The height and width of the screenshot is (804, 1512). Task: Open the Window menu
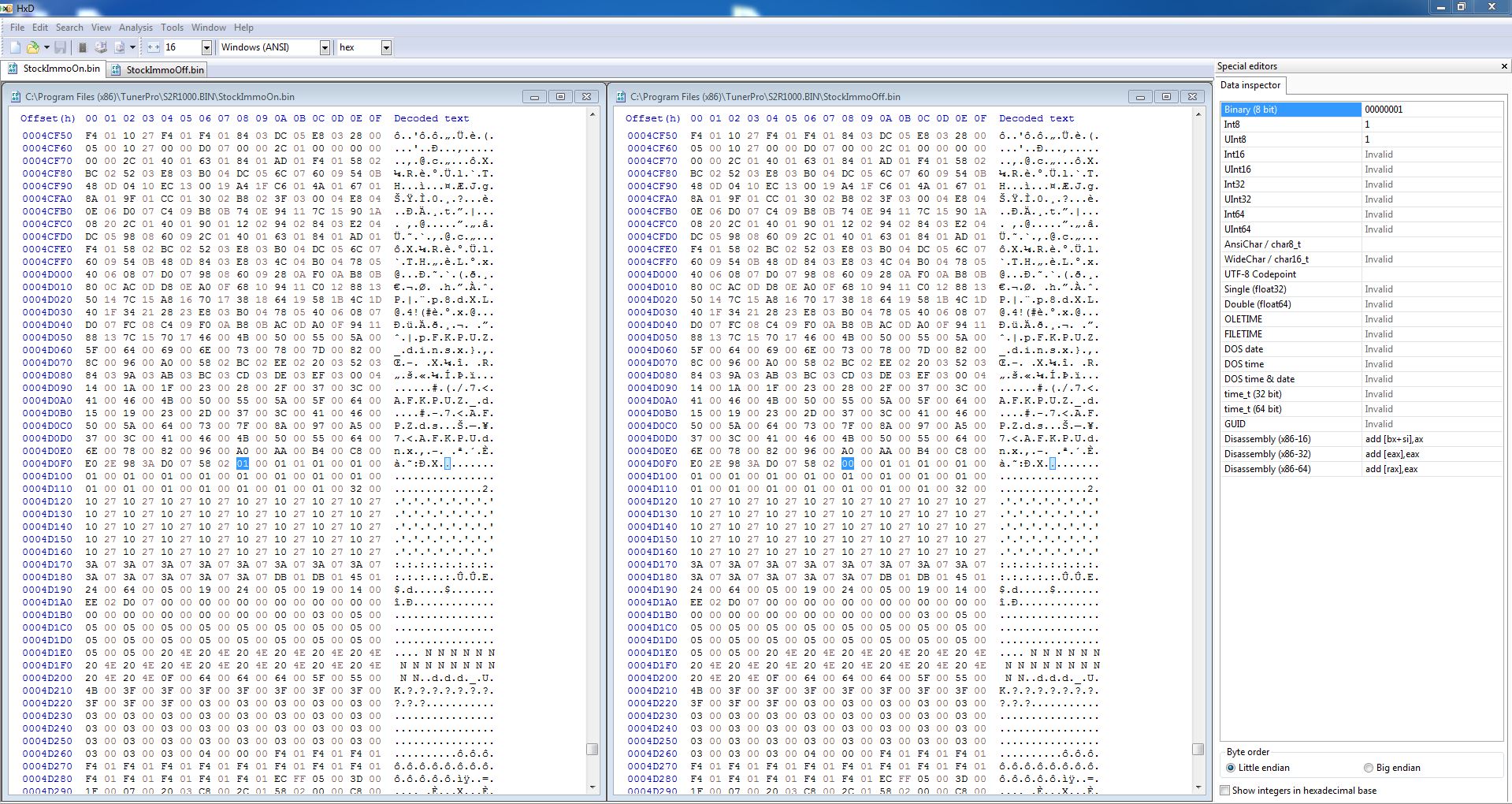[x=208, y=27]
